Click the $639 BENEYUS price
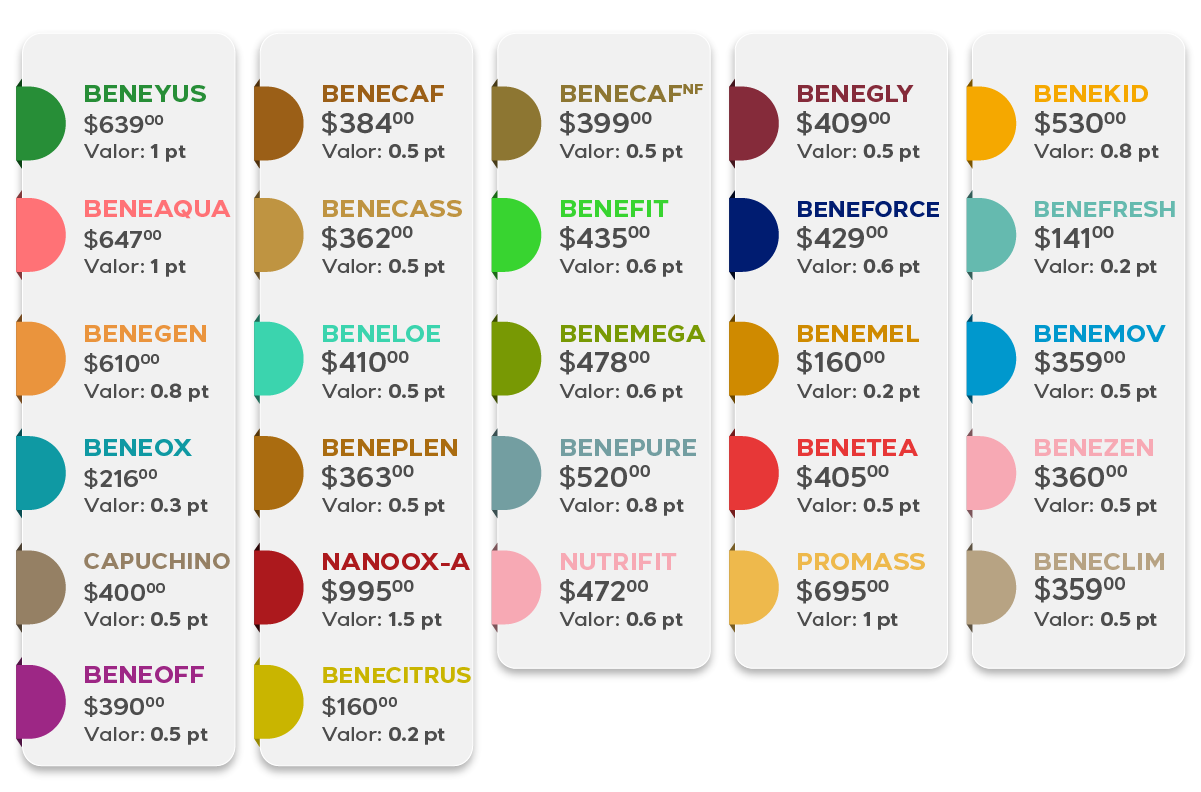 coord(124,122)
